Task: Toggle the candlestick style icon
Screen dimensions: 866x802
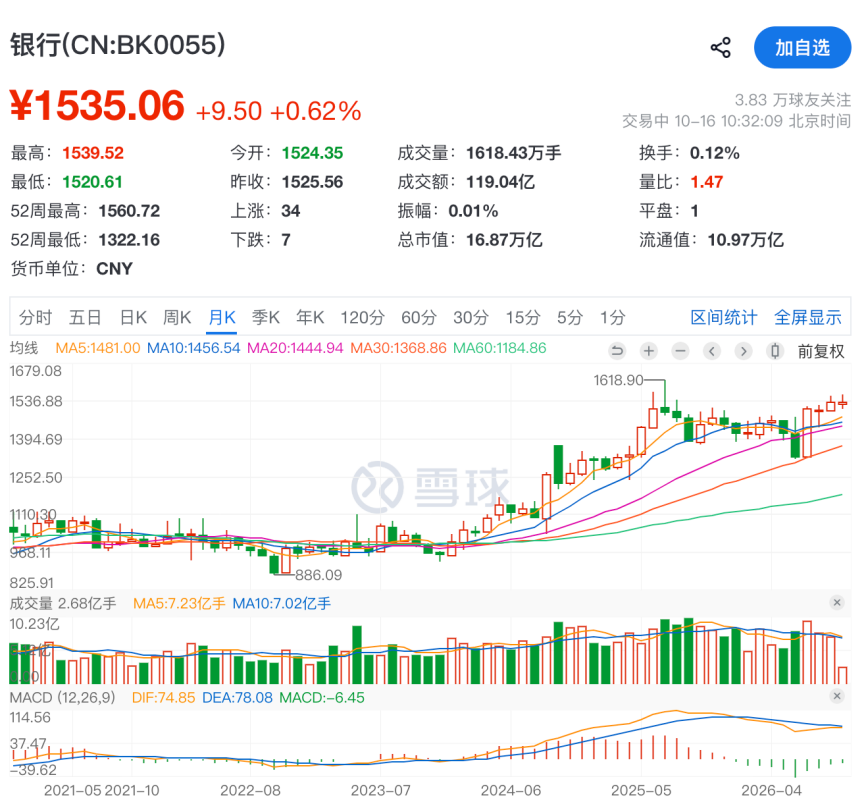Action: click(775, 351)
